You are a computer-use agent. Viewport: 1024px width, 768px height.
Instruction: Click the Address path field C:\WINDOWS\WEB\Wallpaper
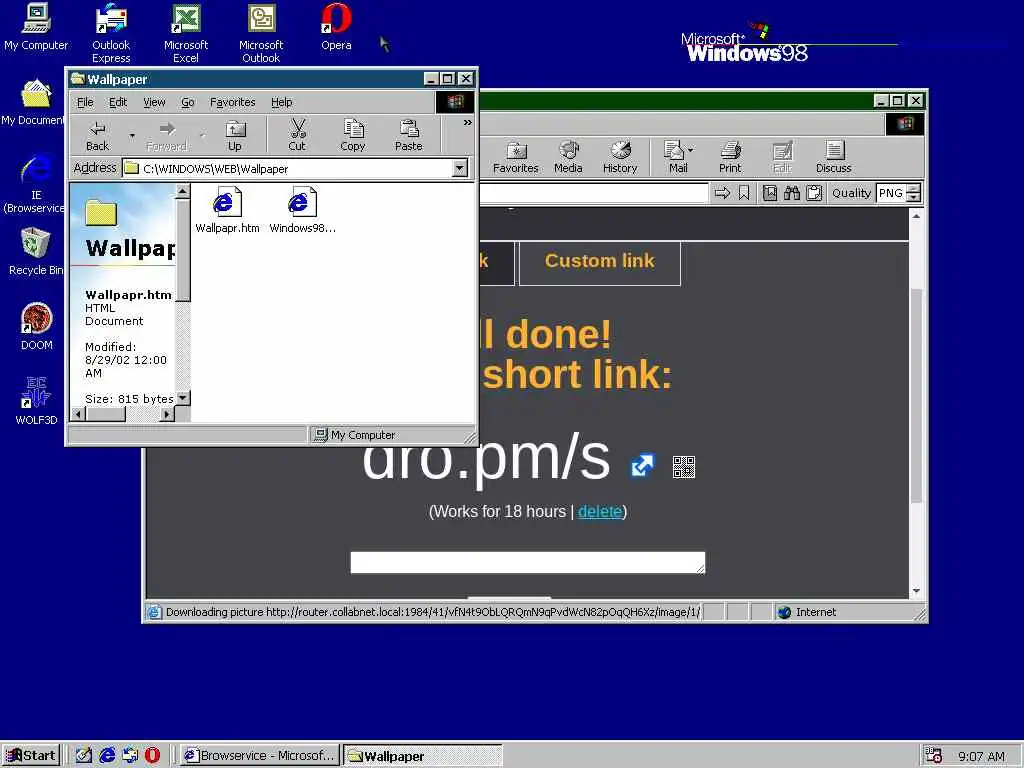pos(287,168)
